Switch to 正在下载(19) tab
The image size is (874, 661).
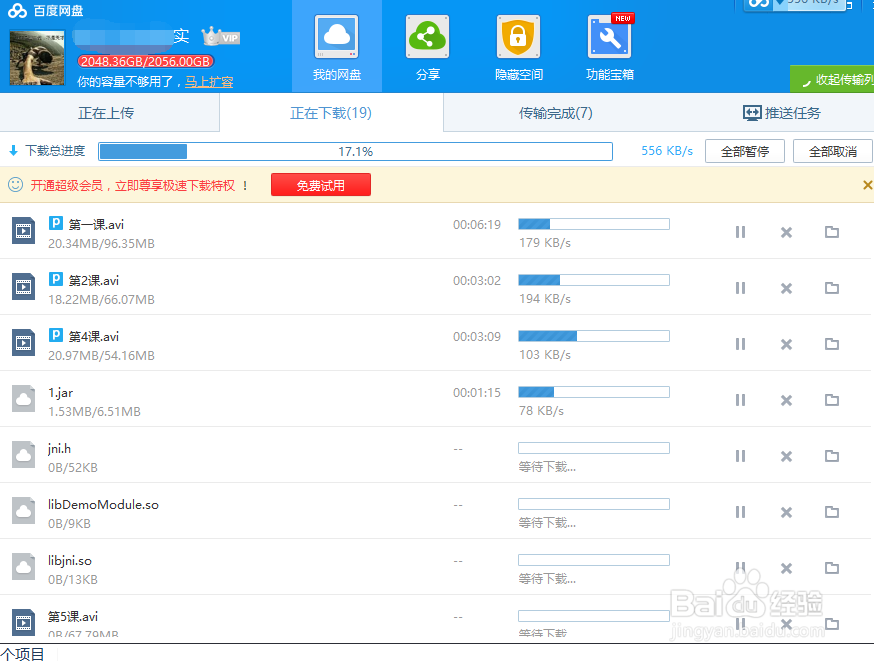coord(331,113)
